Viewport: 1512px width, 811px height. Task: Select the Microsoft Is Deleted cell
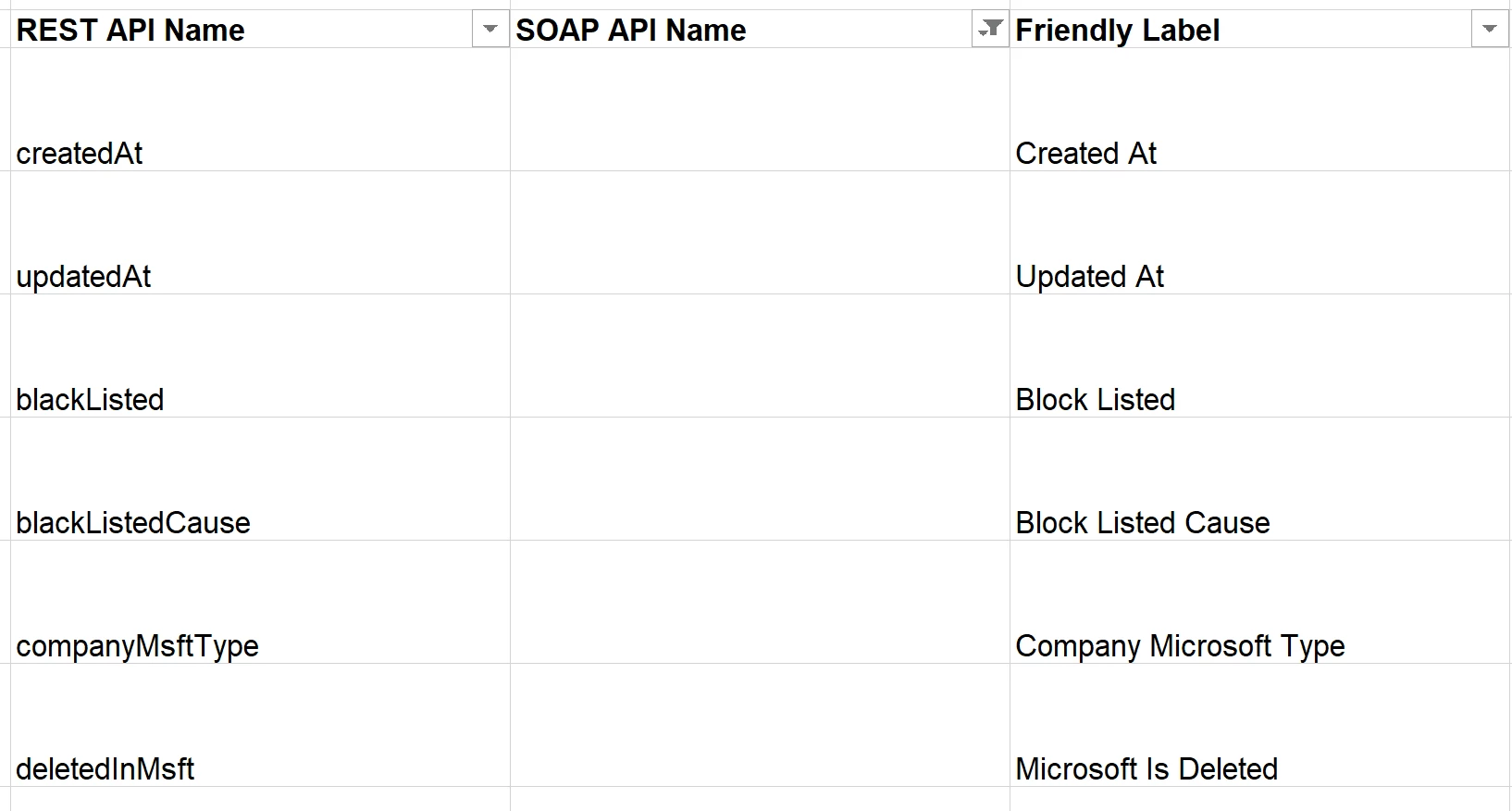pyautogui.click(x=1259, y=725)
